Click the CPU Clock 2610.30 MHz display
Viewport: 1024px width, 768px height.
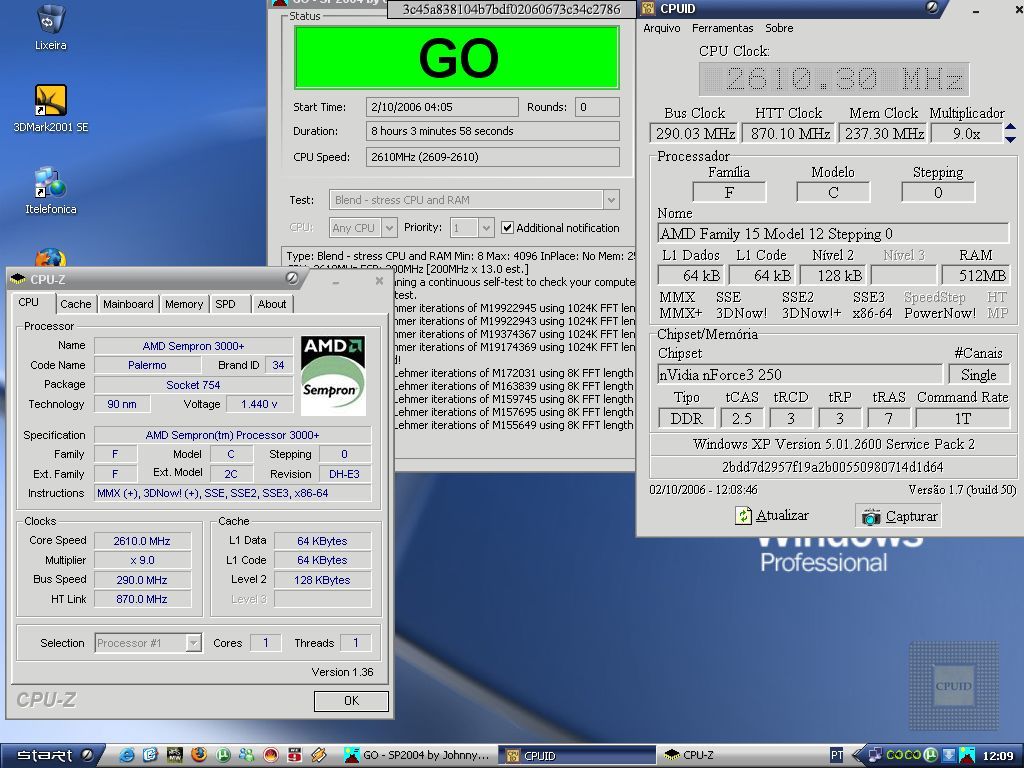pos(834,80)
